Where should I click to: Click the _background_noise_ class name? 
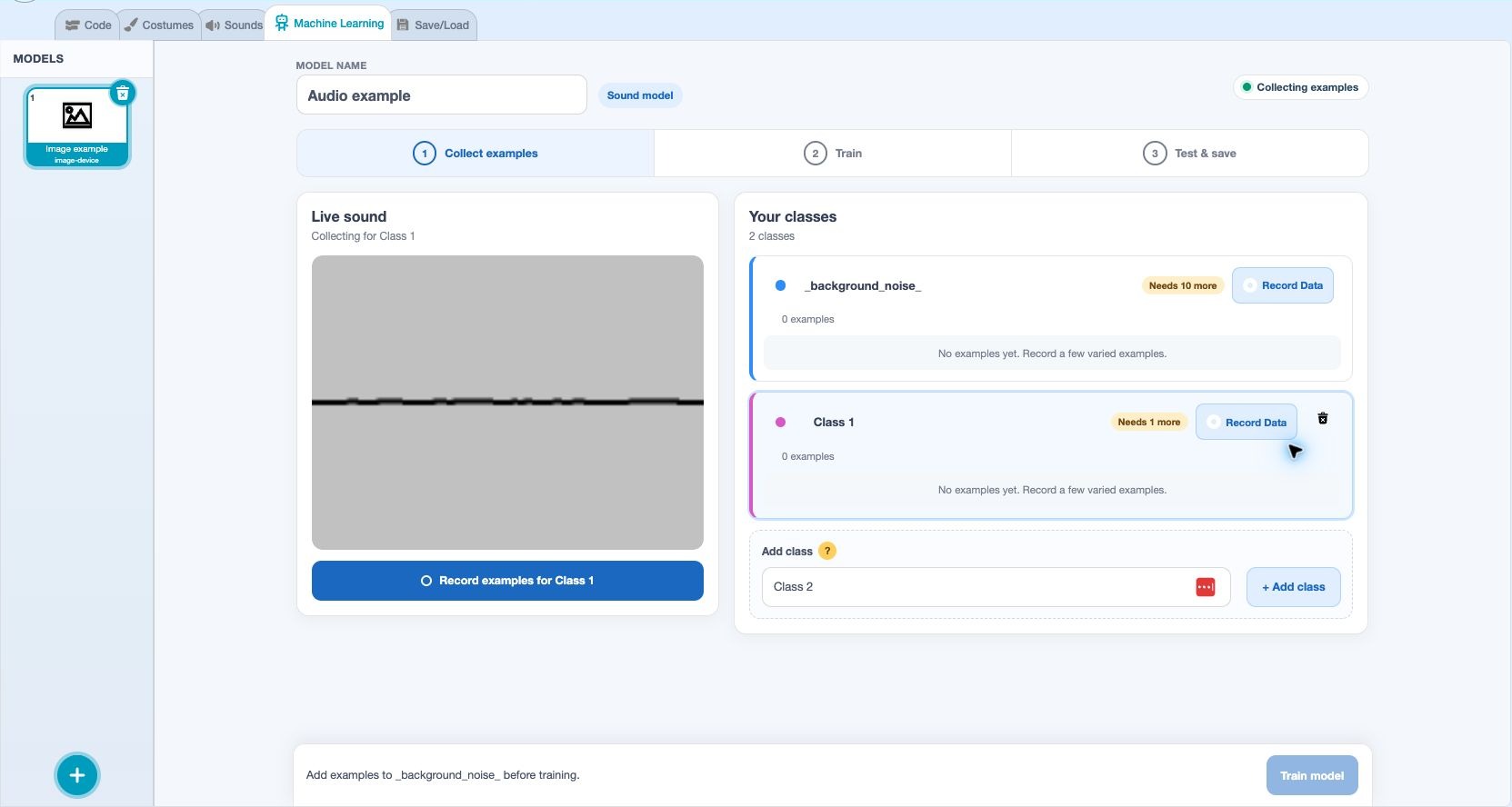pos(863,285)
